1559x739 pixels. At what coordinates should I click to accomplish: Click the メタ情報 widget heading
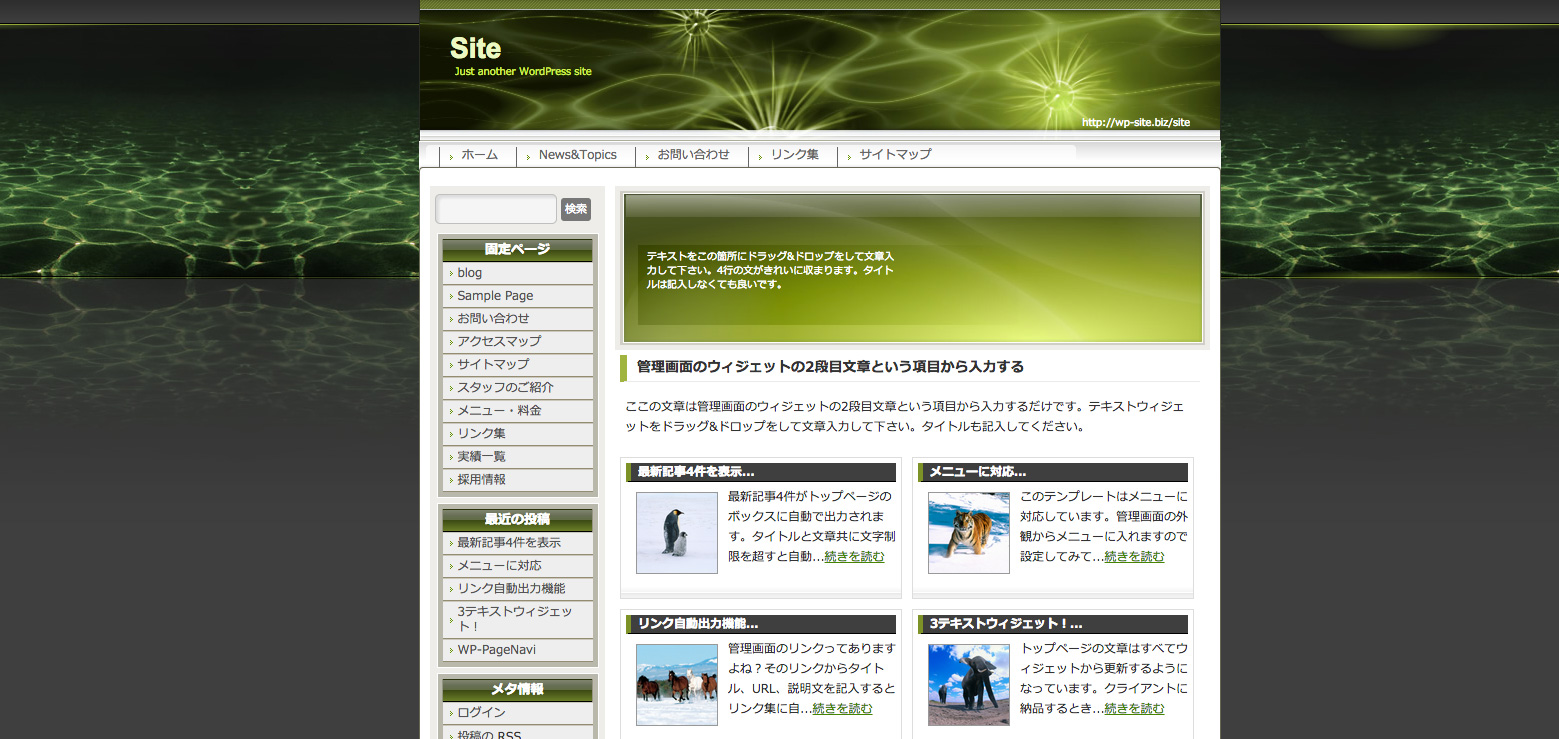[x=518, y=690]
